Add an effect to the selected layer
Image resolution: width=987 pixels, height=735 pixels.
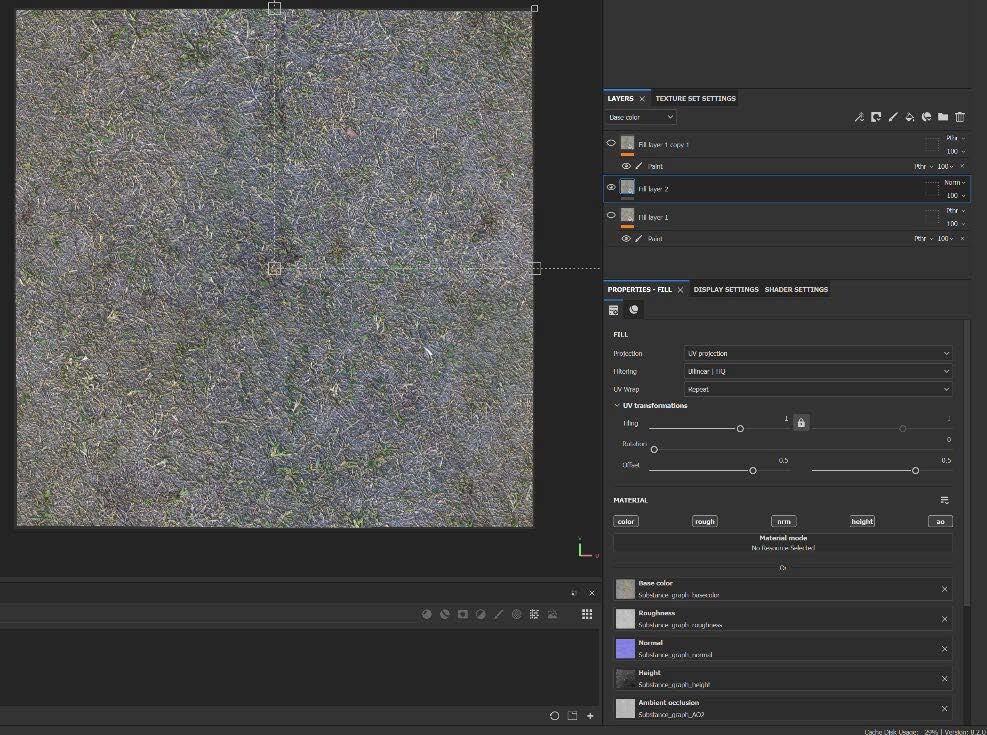coord(860,117)
